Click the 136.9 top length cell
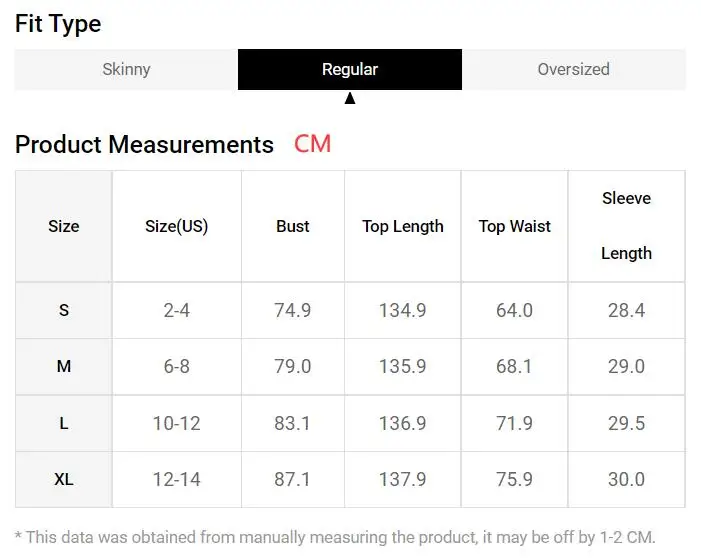701x558 pixels. [403, 423]
